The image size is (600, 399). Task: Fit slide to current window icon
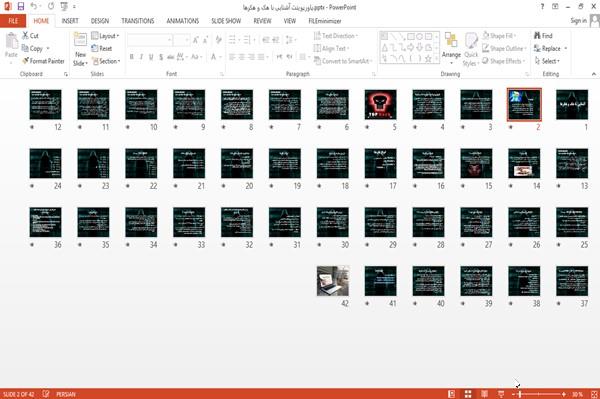click(x=594, y=394)
